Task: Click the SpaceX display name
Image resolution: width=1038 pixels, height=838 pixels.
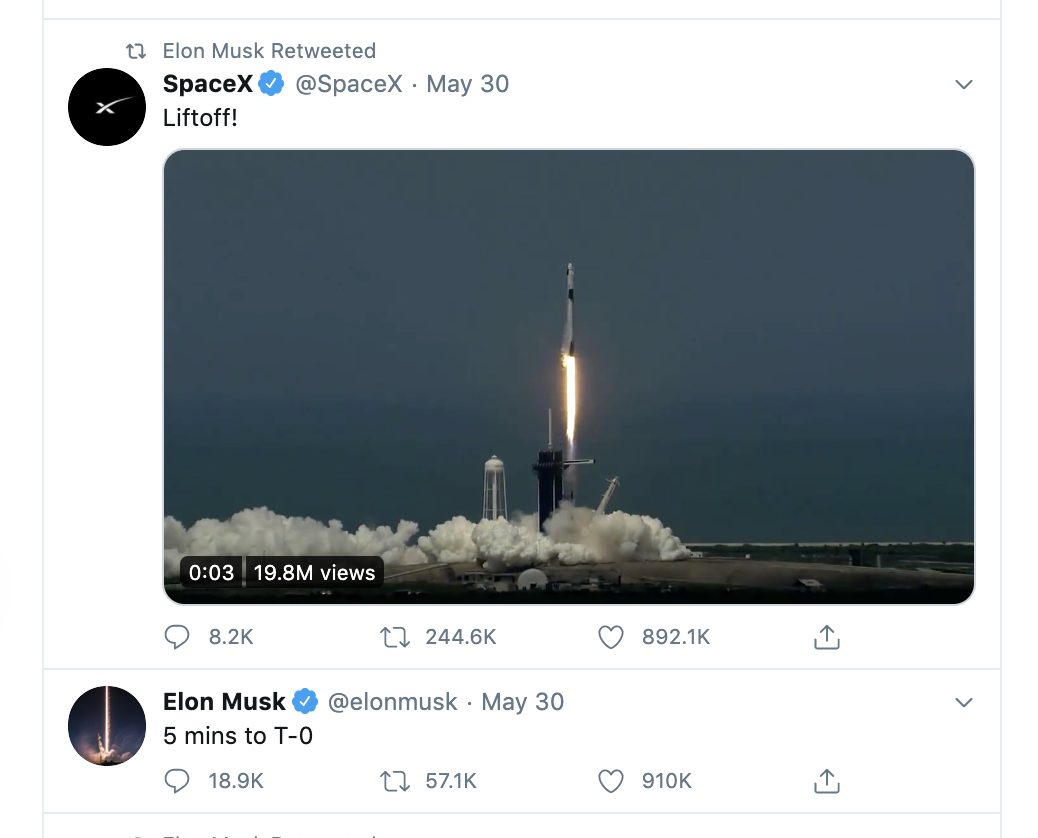Action: (208, 84)
